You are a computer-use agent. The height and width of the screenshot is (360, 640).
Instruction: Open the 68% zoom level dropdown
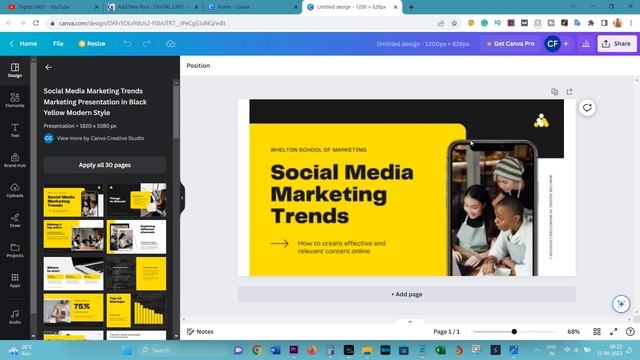point(573,331)
